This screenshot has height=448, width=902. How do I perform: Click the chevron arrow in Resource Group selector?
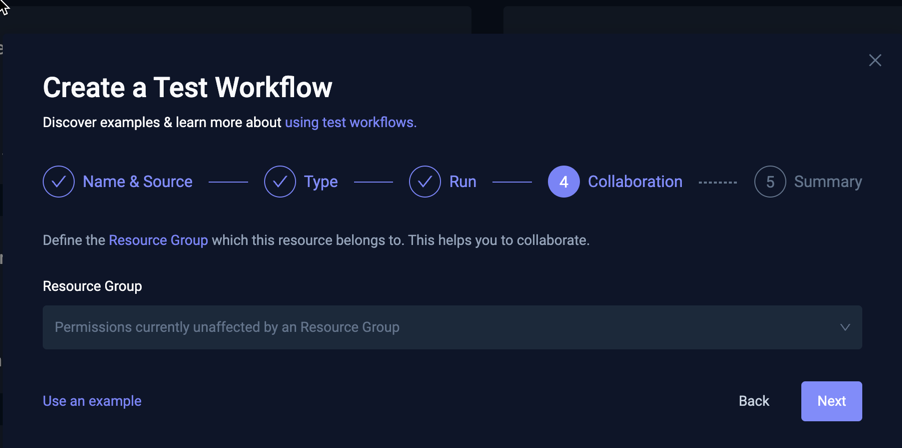(845, 327)
